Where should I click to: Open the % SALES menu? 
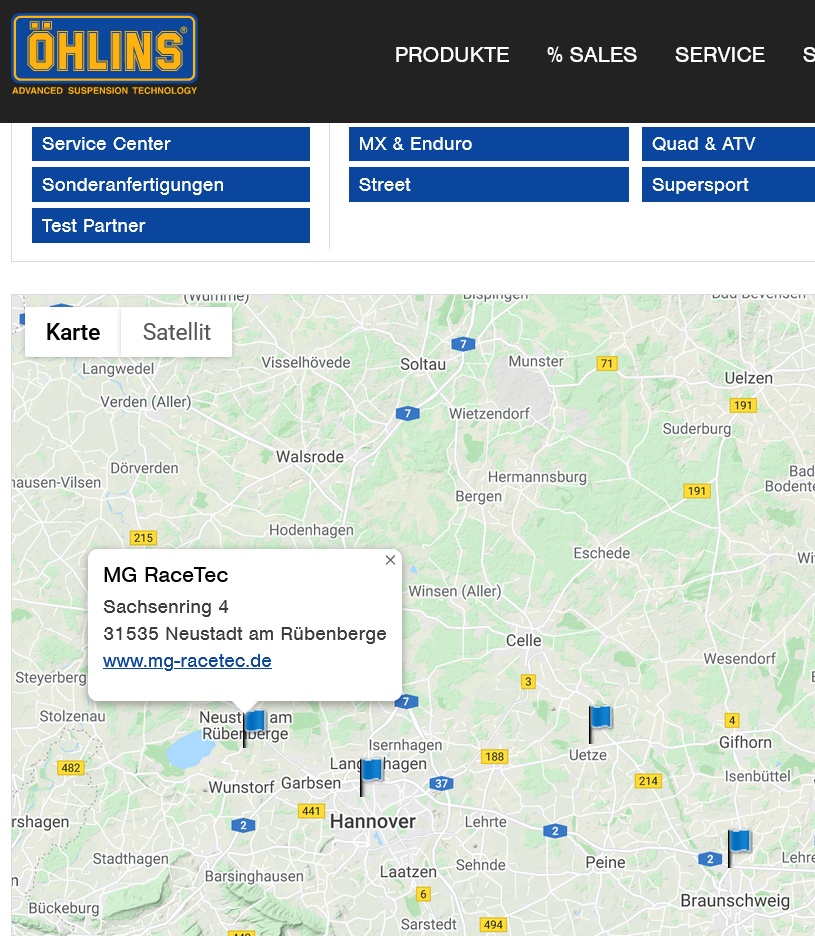pyautogui.click(x=592, y=55)
